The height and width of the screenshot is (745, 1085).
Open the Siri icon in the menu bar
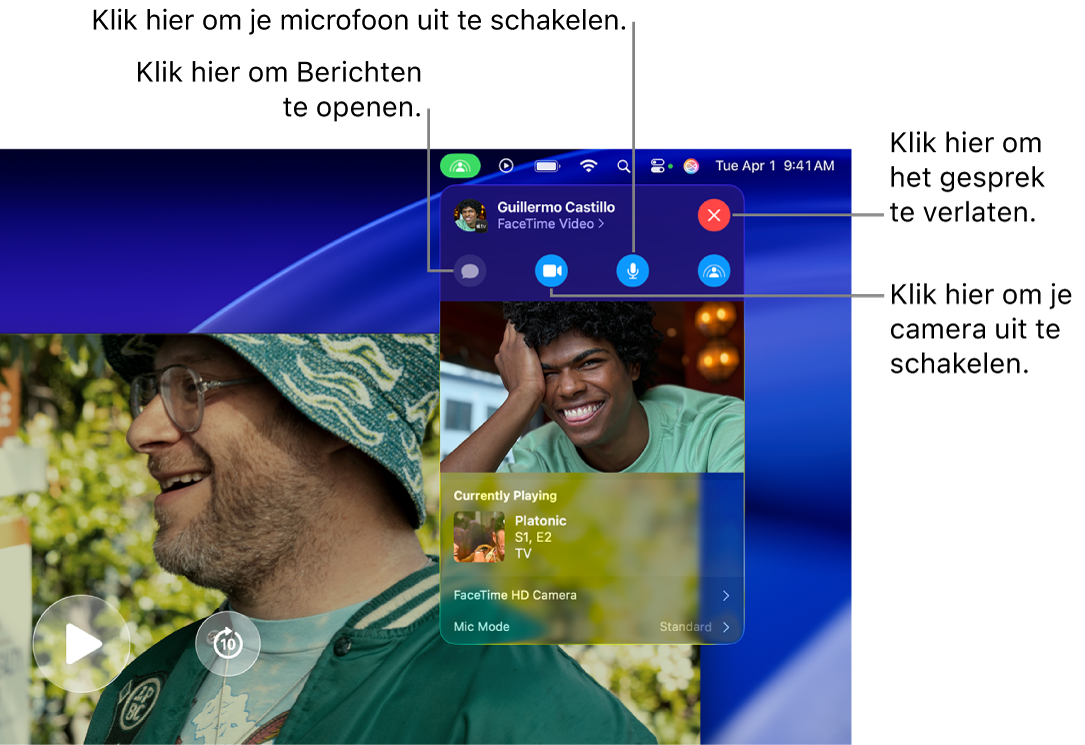(690, 165)
